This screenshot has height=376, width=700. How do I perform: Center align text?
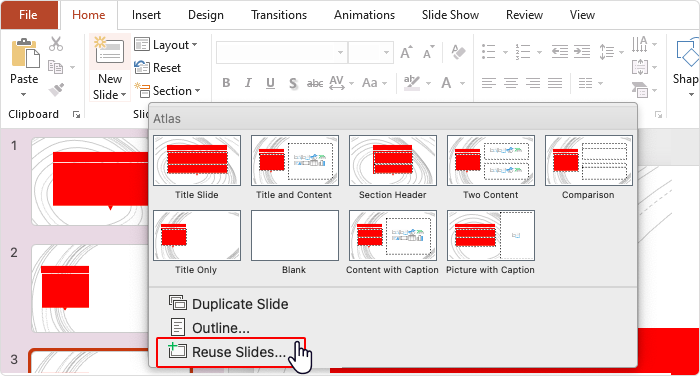click(x=511, y=83)
